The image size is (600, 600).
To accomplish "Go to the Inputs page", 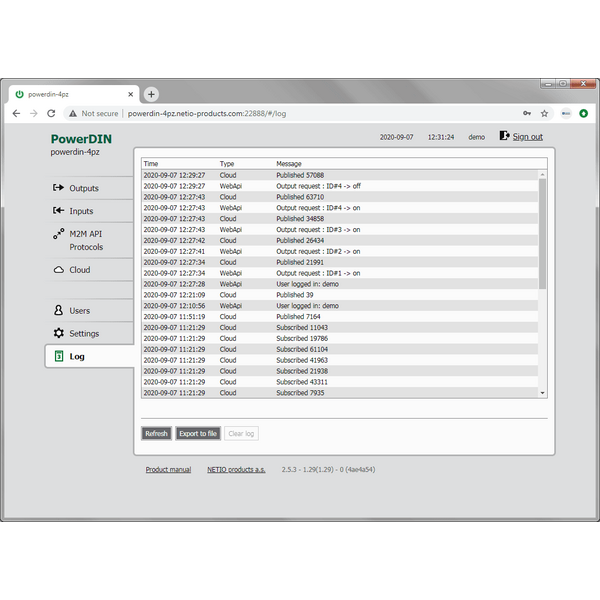I will tap(80, 211).
